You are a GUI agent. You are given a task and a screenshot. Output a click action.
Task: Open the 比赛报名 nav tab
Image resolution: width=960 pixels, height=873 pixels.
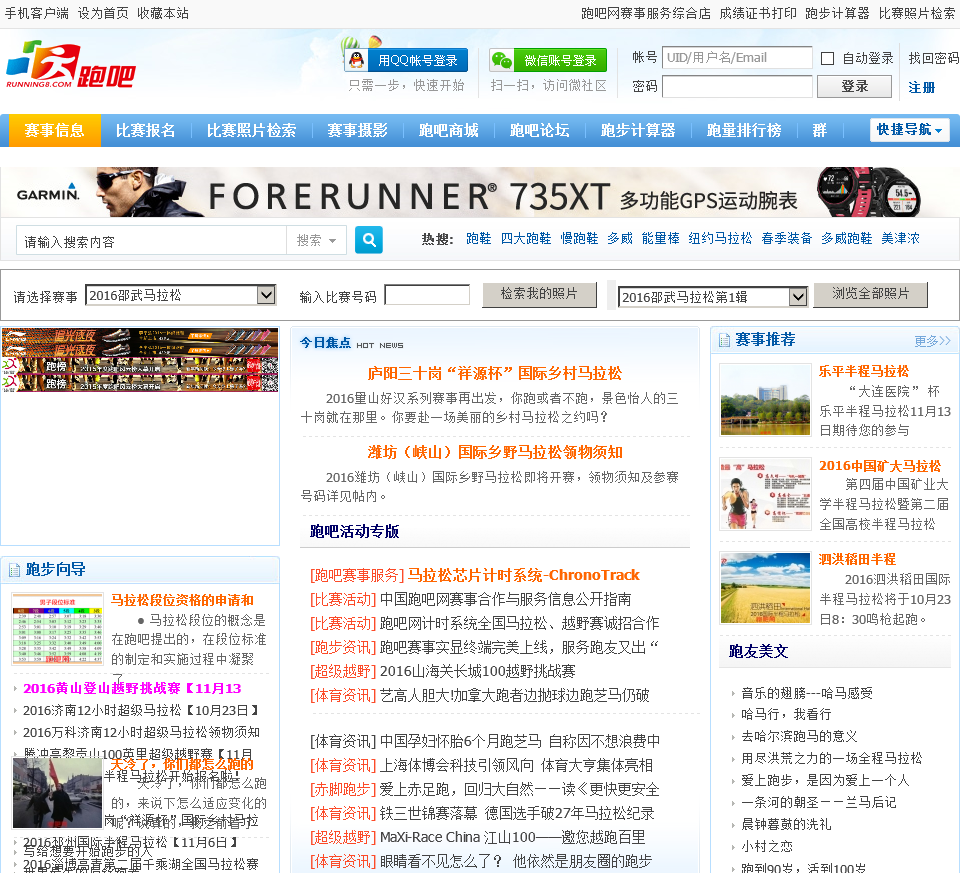146,130
